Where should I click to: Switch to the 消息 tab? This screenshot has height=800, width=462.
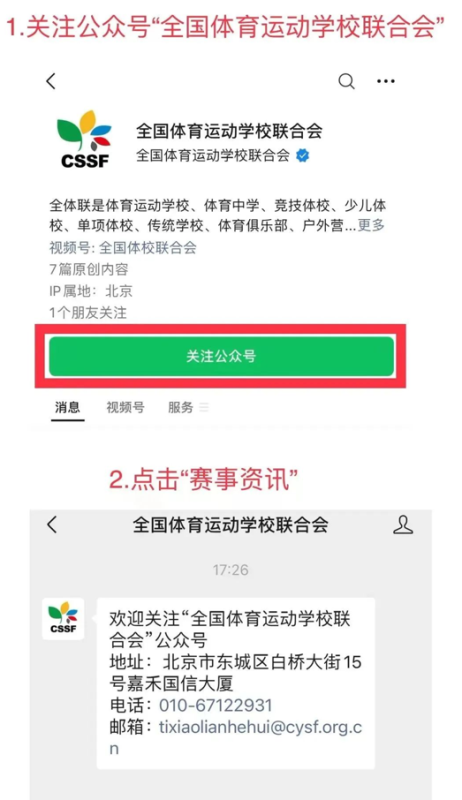click(67, 407)
